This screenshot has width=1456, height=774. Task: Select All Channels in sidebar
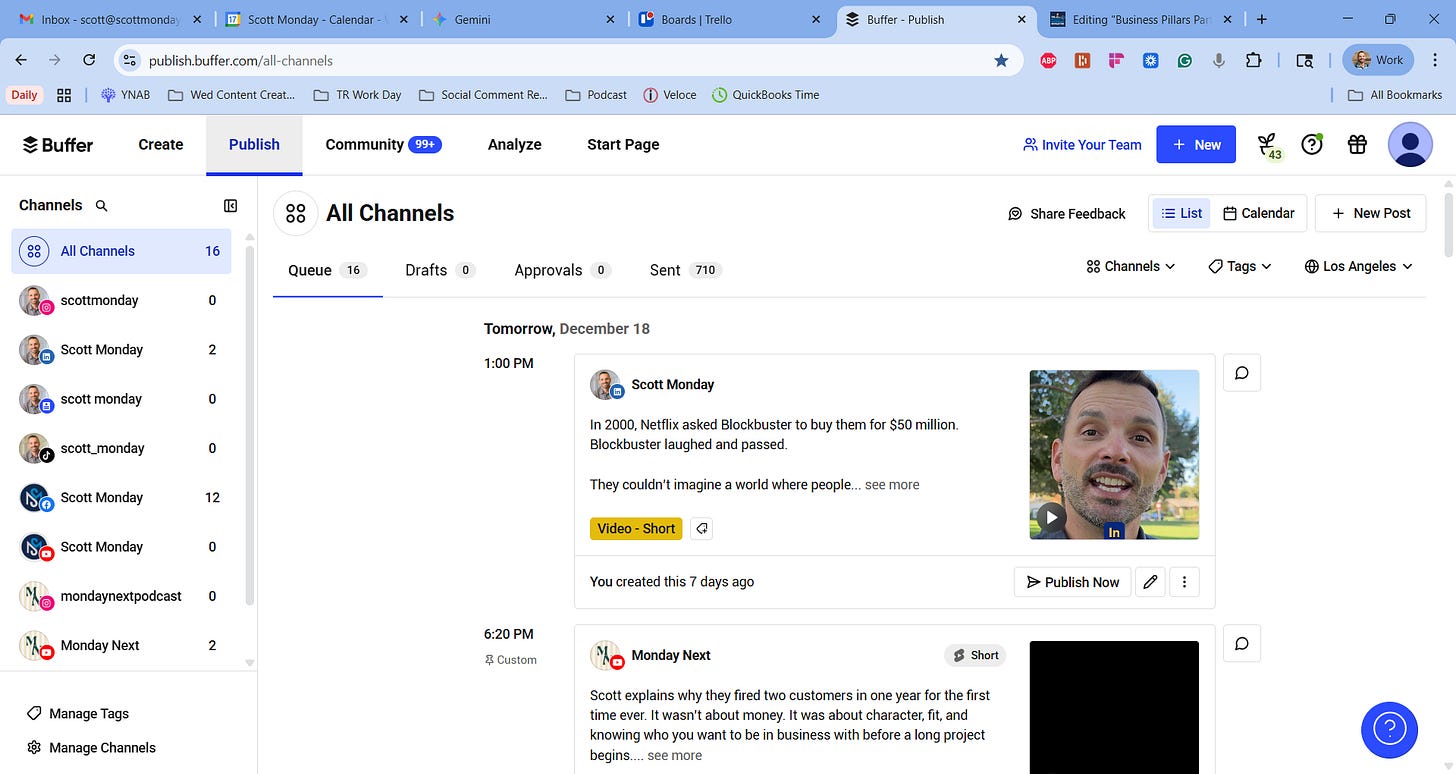[121, 251]
